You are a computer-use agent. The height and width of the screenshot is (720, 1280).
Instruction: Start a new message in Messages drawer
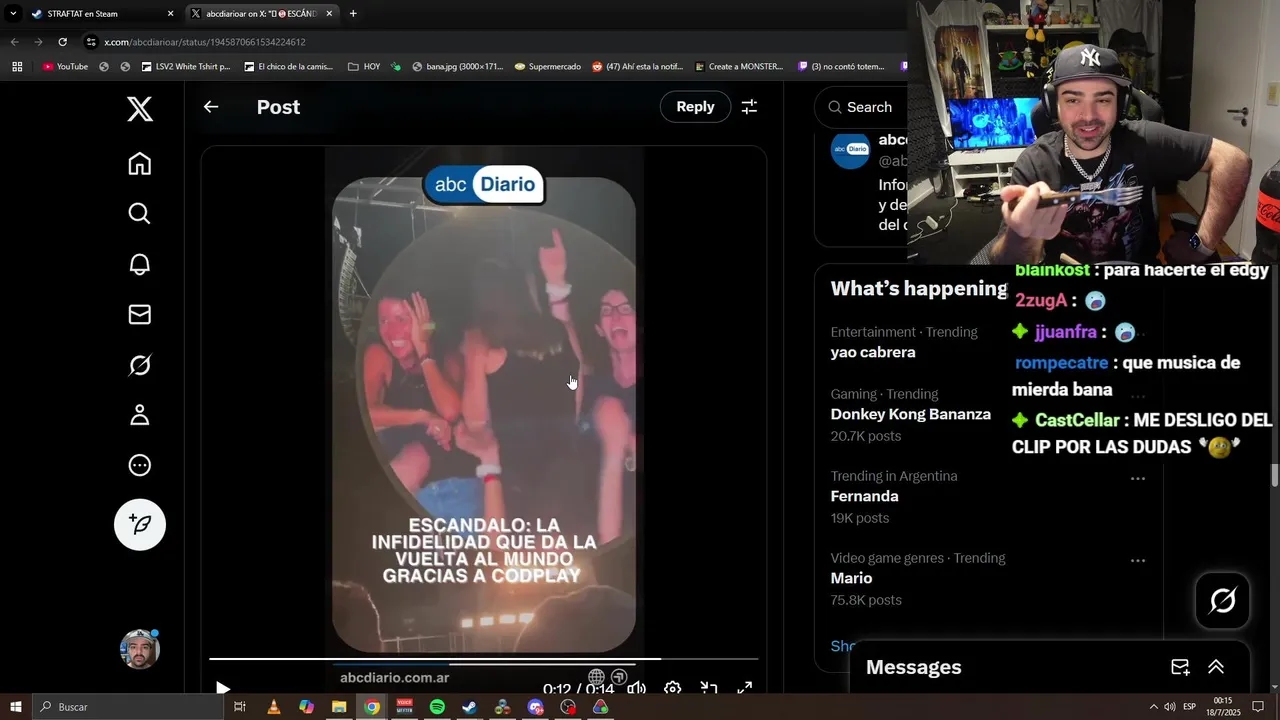coord(1180,667)
